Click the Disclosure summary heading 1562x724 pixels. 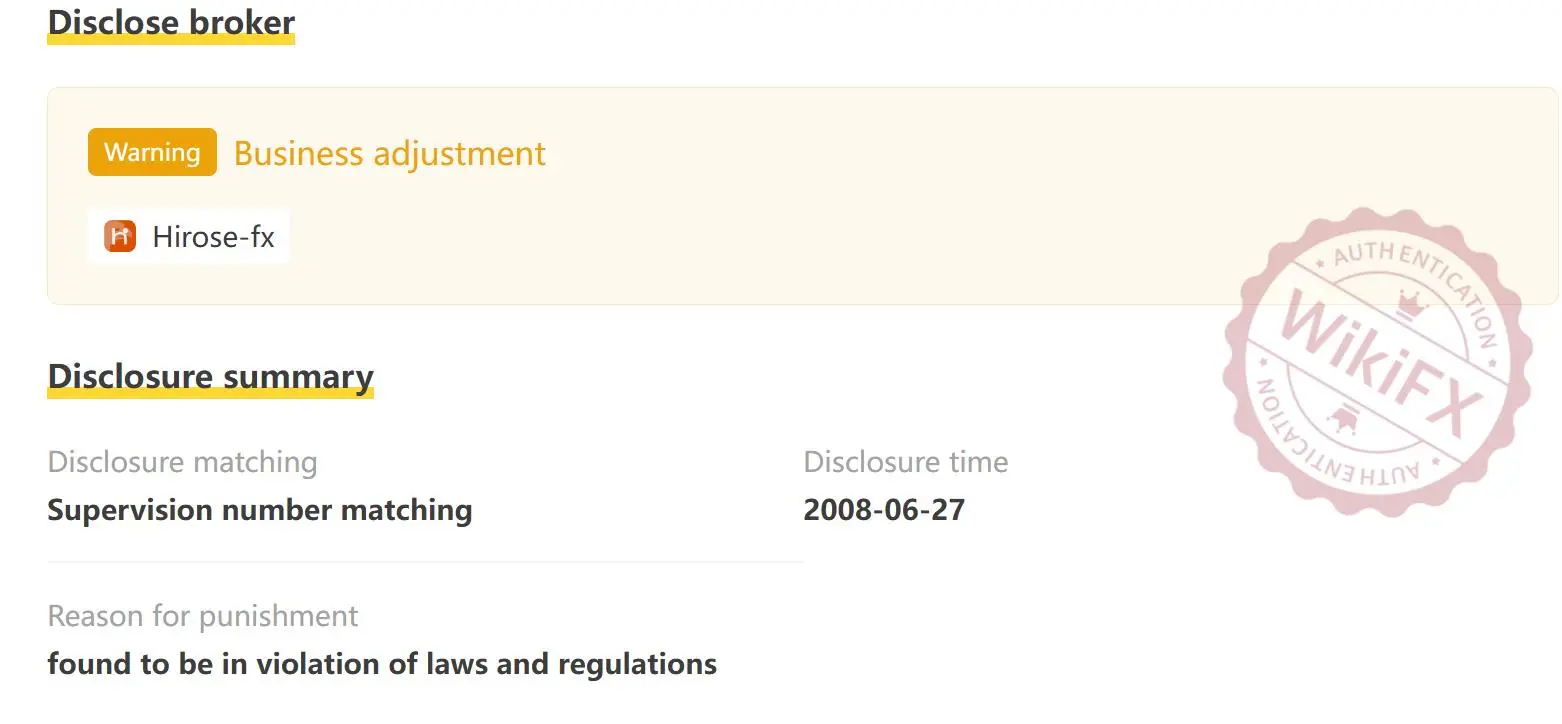[210, 376]
